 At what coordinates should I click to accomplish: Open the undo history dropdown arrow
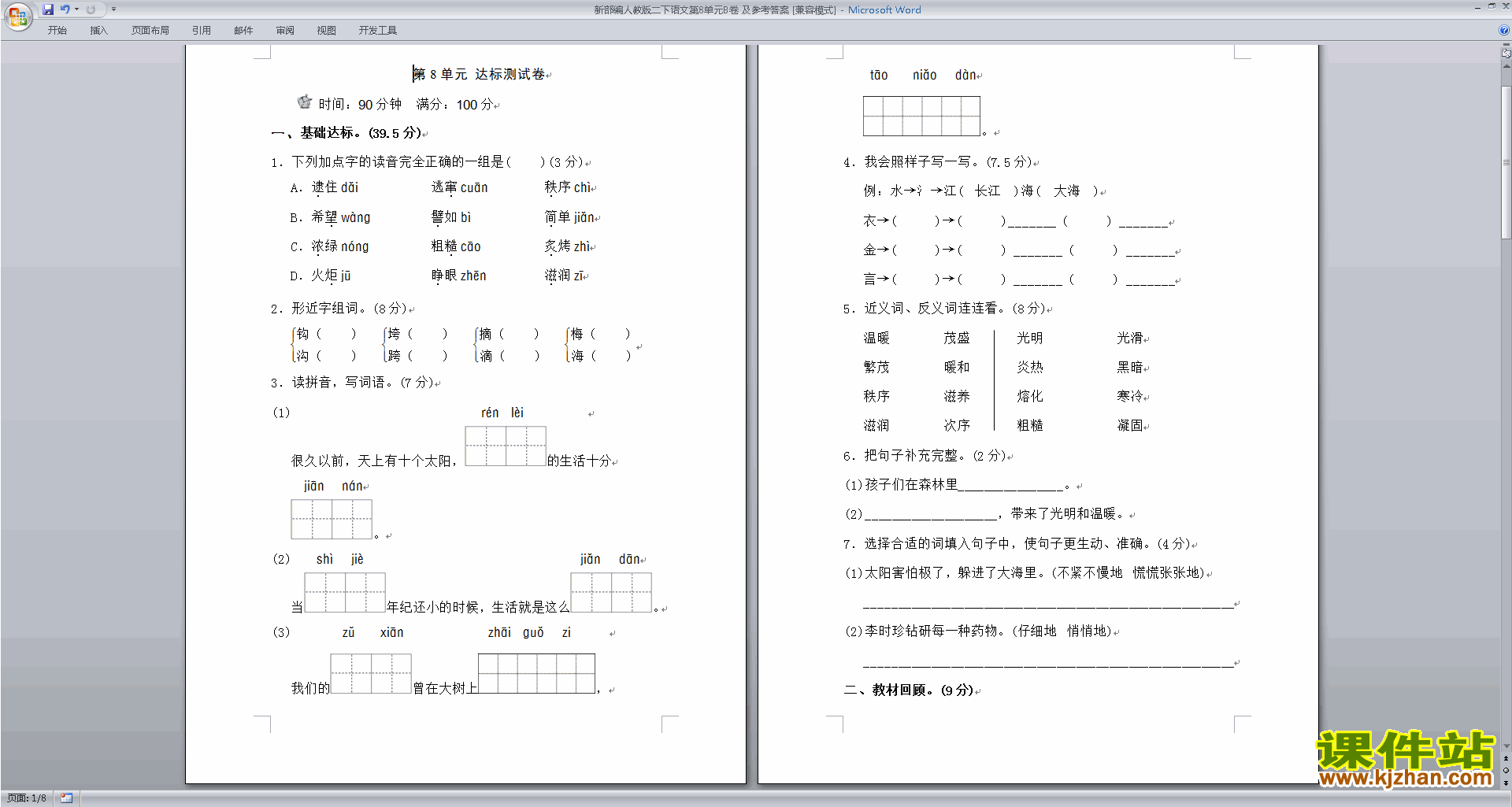click(76, 9)
